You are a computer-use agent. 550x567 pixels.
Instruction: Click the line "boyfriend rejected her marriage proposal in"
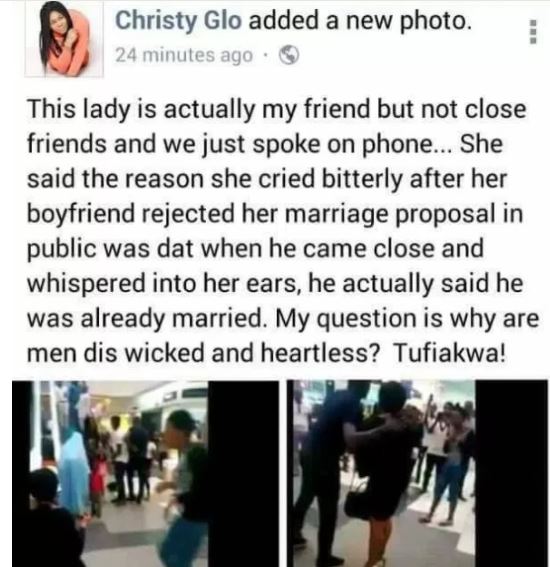[x=275, y=214]
